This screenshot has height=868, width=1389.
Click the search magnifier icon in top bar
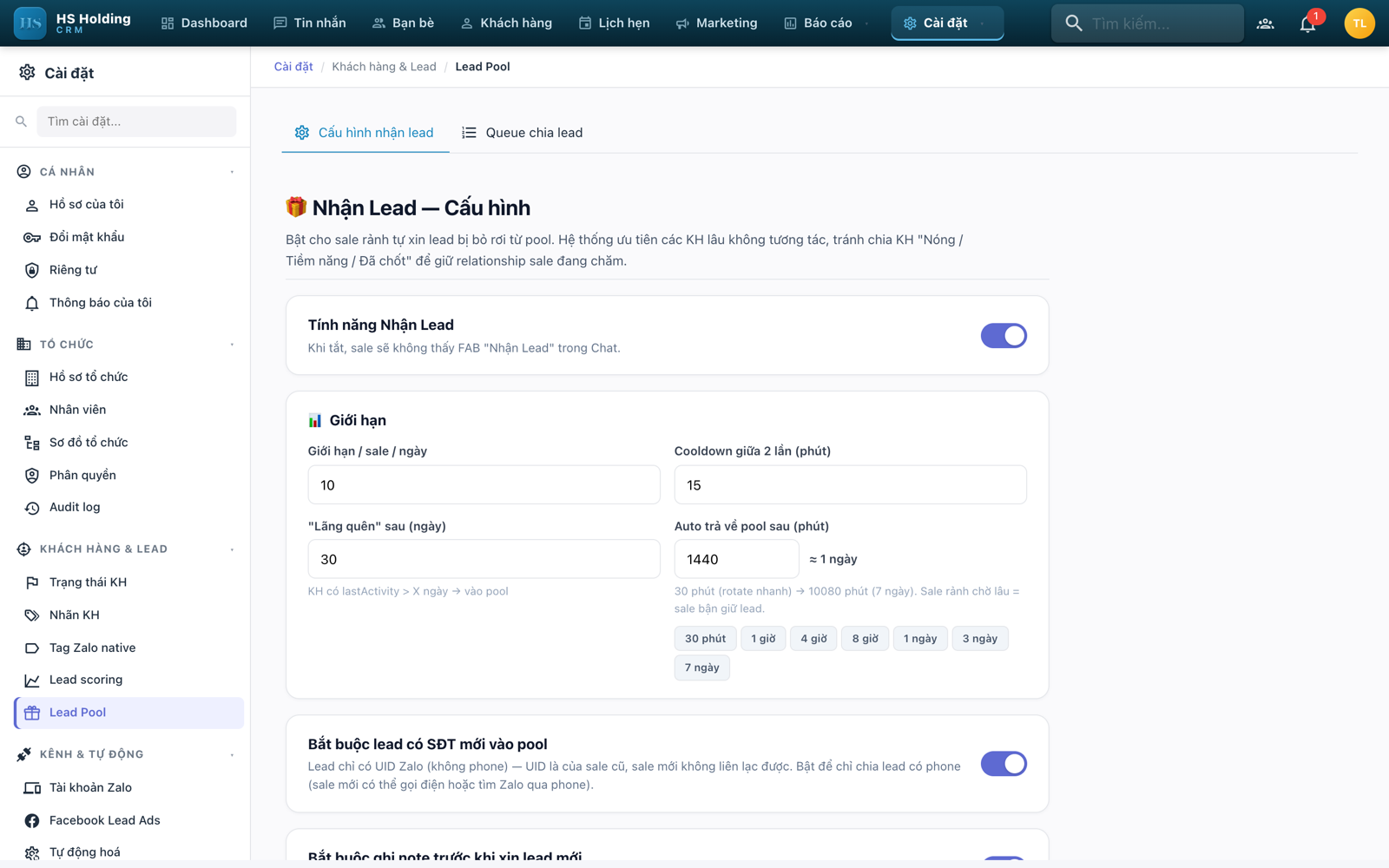[1074, 23]
